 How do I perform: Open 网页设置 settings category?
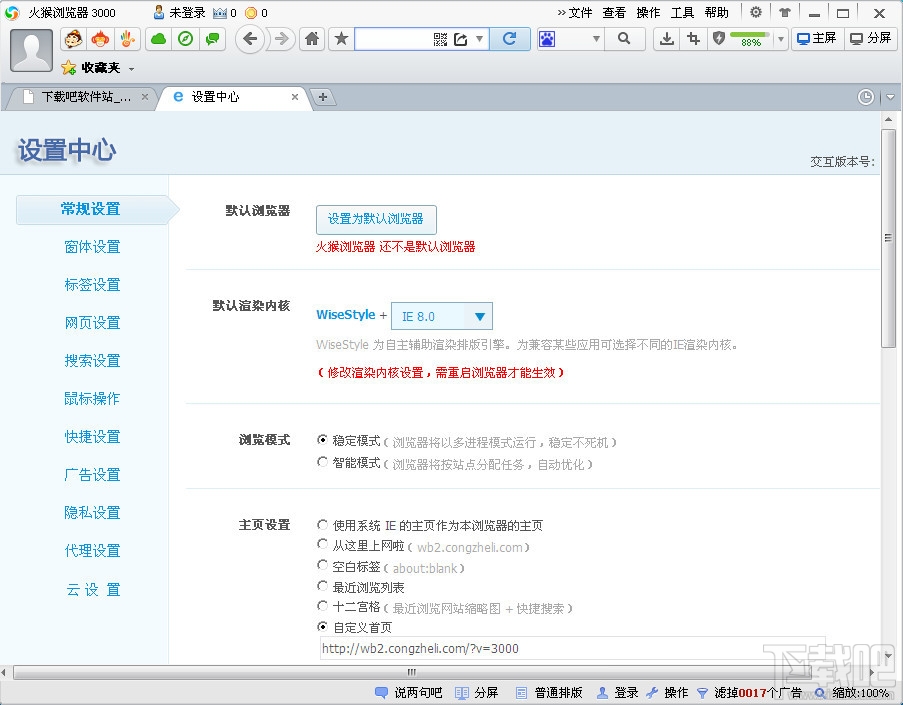click(92, 323)
